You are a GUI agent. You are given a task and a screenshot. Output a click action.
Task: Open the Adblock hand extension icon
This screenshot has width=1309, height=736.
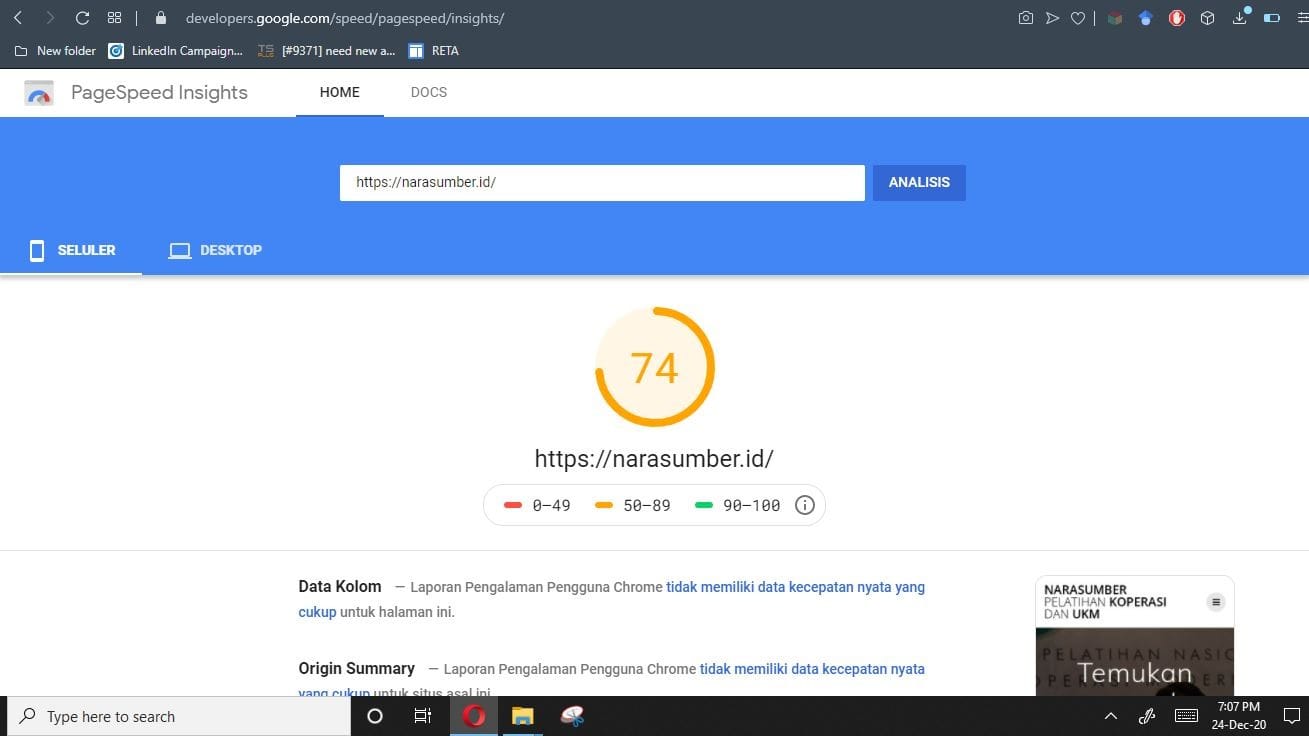point(1177,17)
